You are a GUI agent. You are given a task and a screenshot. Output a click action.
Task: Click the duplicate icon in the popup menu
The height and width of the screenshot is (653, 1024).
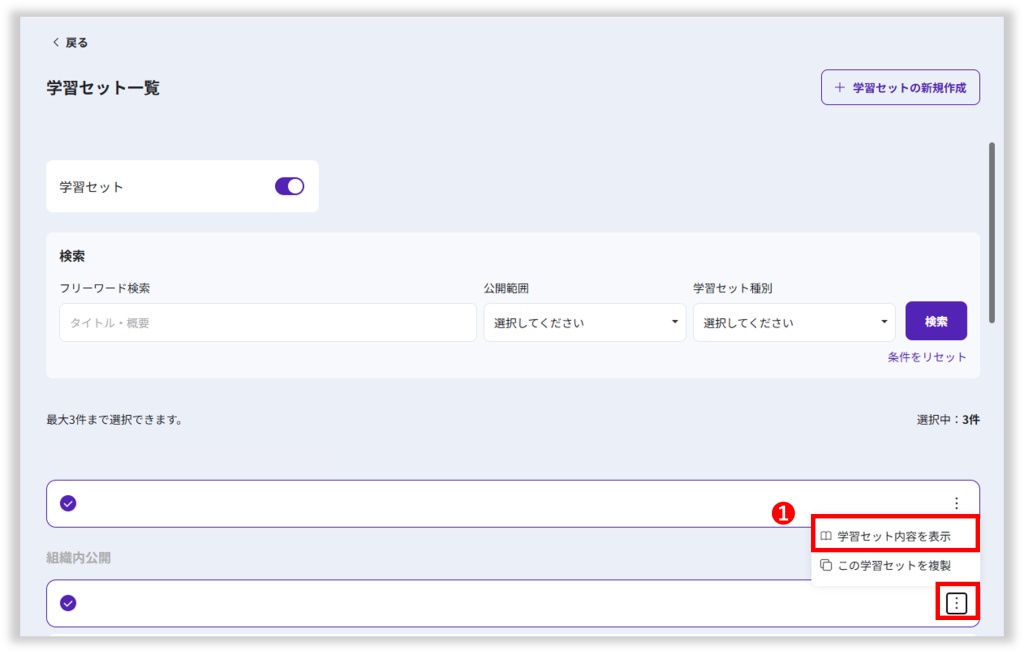[x=826, y=565]
